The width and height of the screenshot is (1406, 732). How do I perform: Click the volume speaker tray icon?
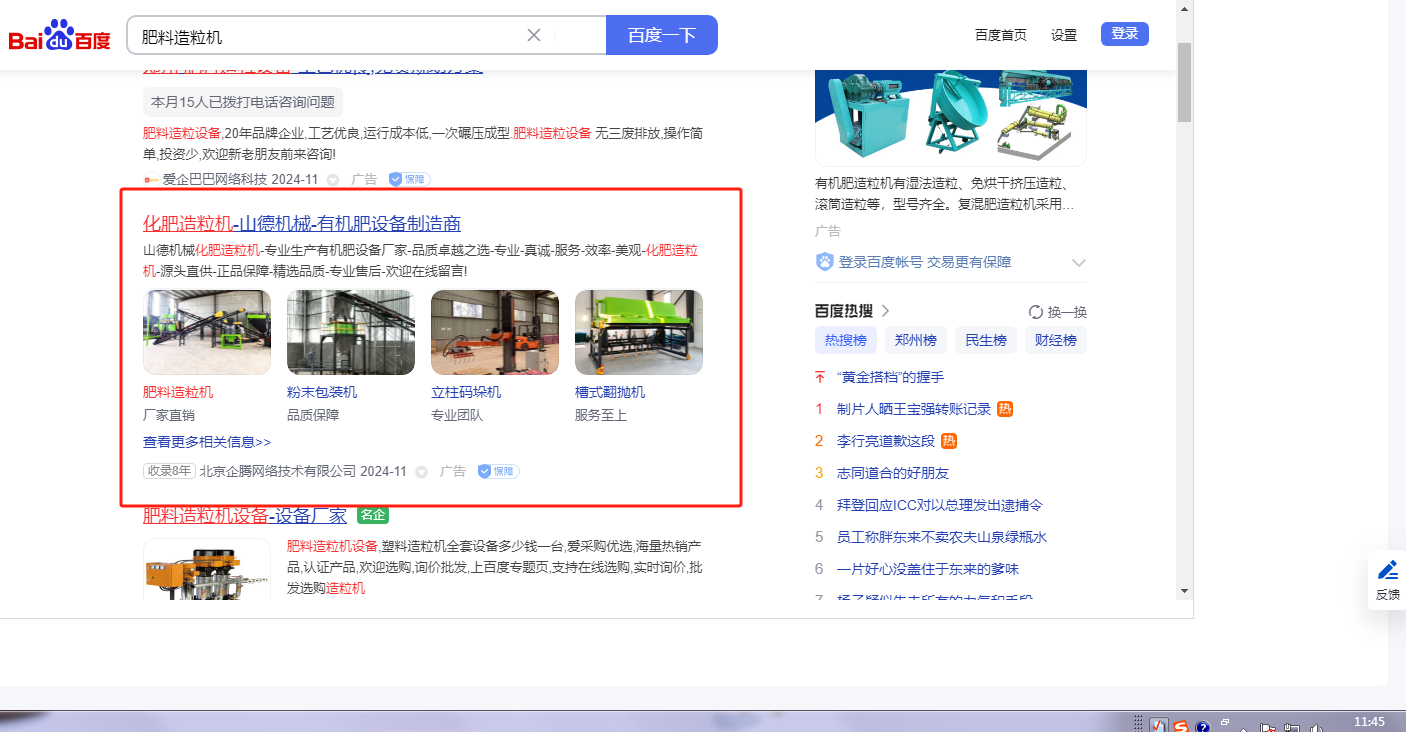pyautogui.click(x=1317, y=727)
